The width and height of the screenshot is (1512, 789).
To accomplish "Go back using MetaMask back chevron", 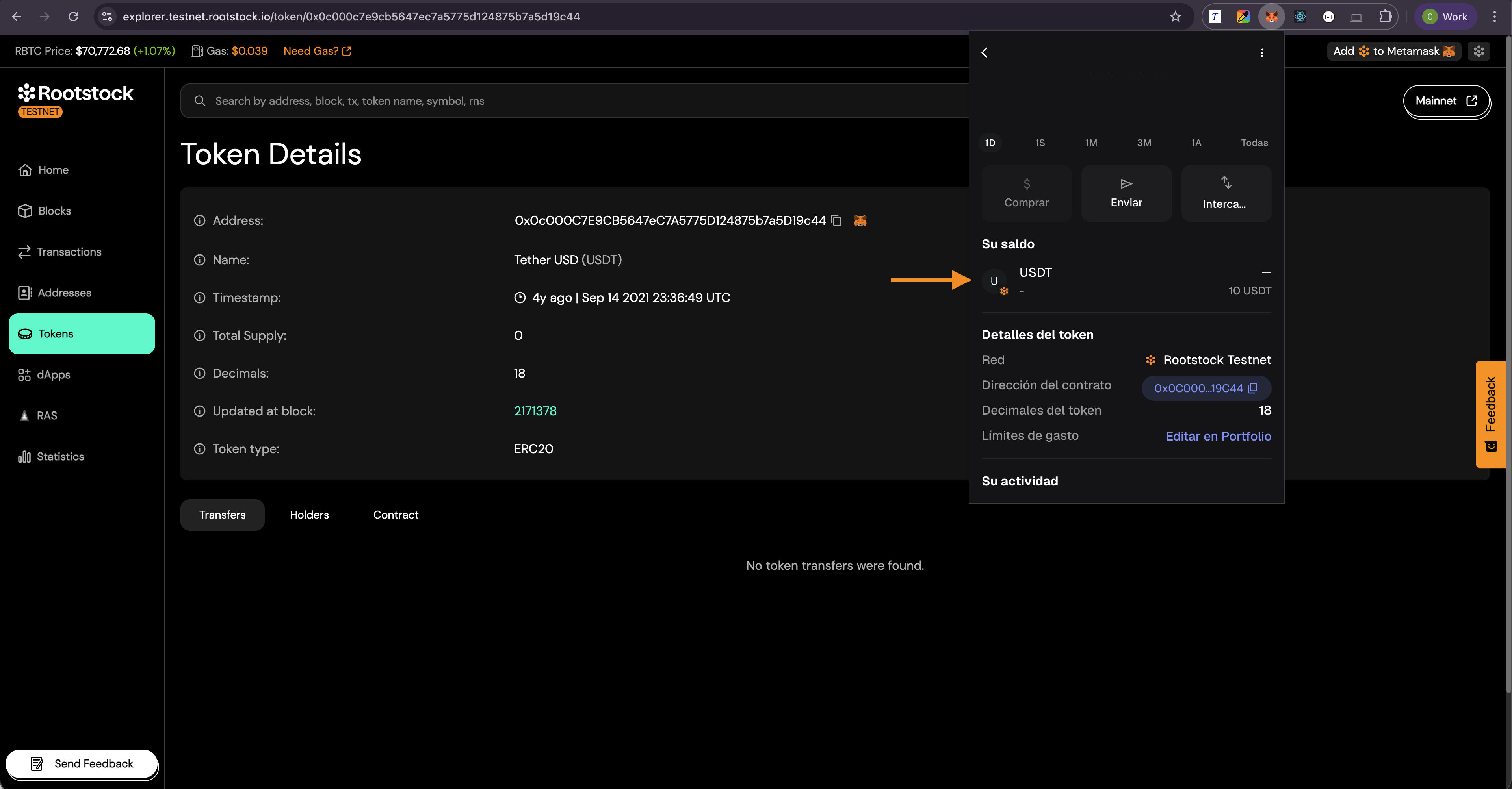I will [x=984, y=53].
